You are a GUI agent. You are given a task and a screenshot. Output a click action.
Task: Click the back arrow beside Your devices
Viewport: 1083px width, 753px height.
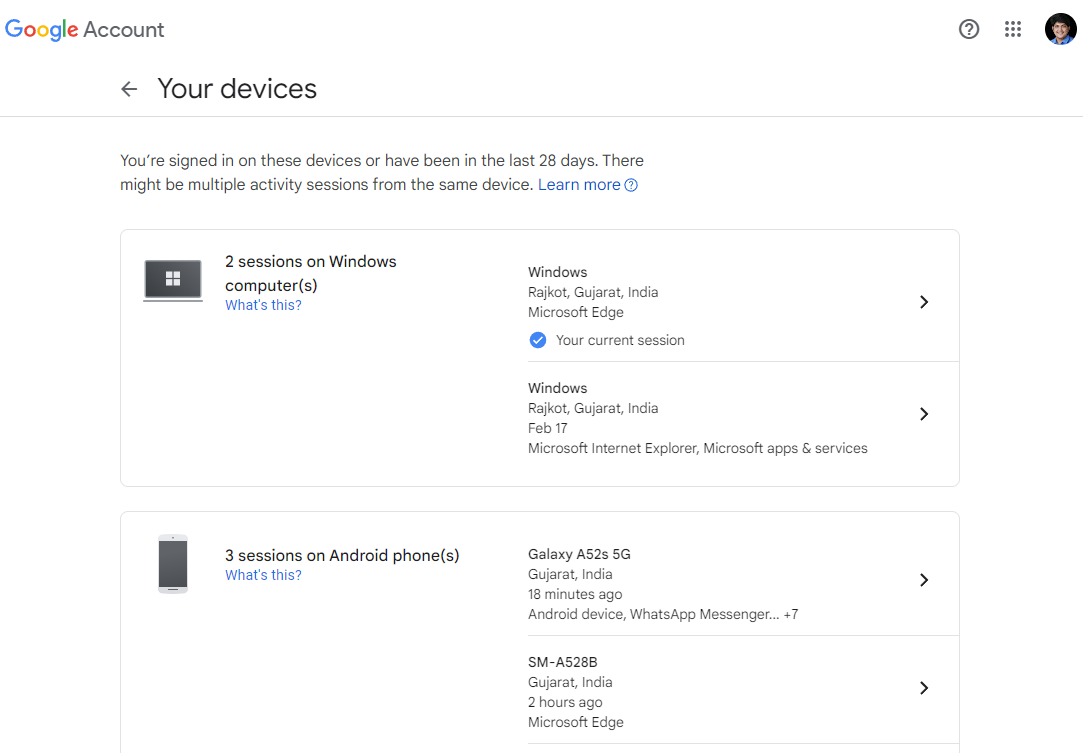[x=129, y=89]
